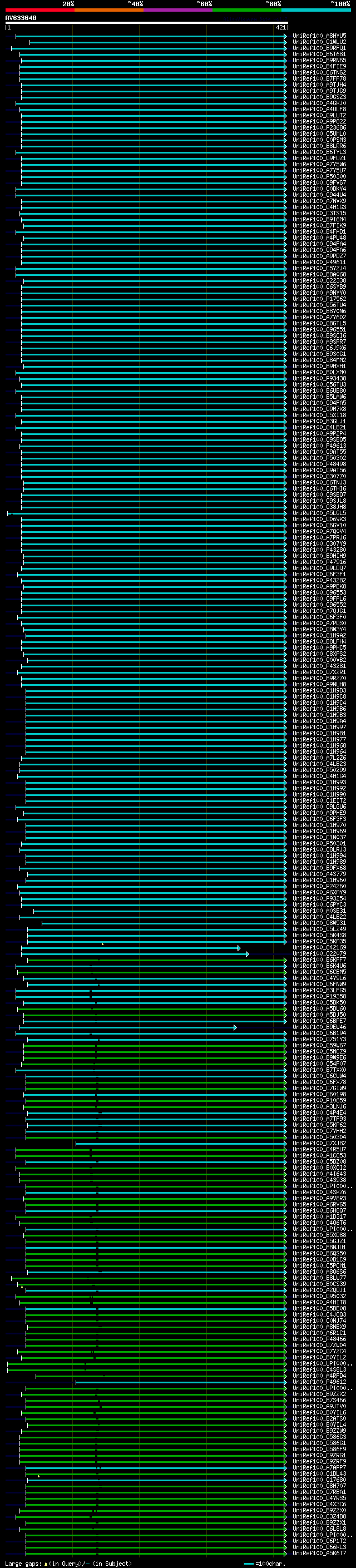Viewport: 356px width, 1568px height.
Task: Select the hit UniRef100_B6TYL3
Action: [319, 152]
